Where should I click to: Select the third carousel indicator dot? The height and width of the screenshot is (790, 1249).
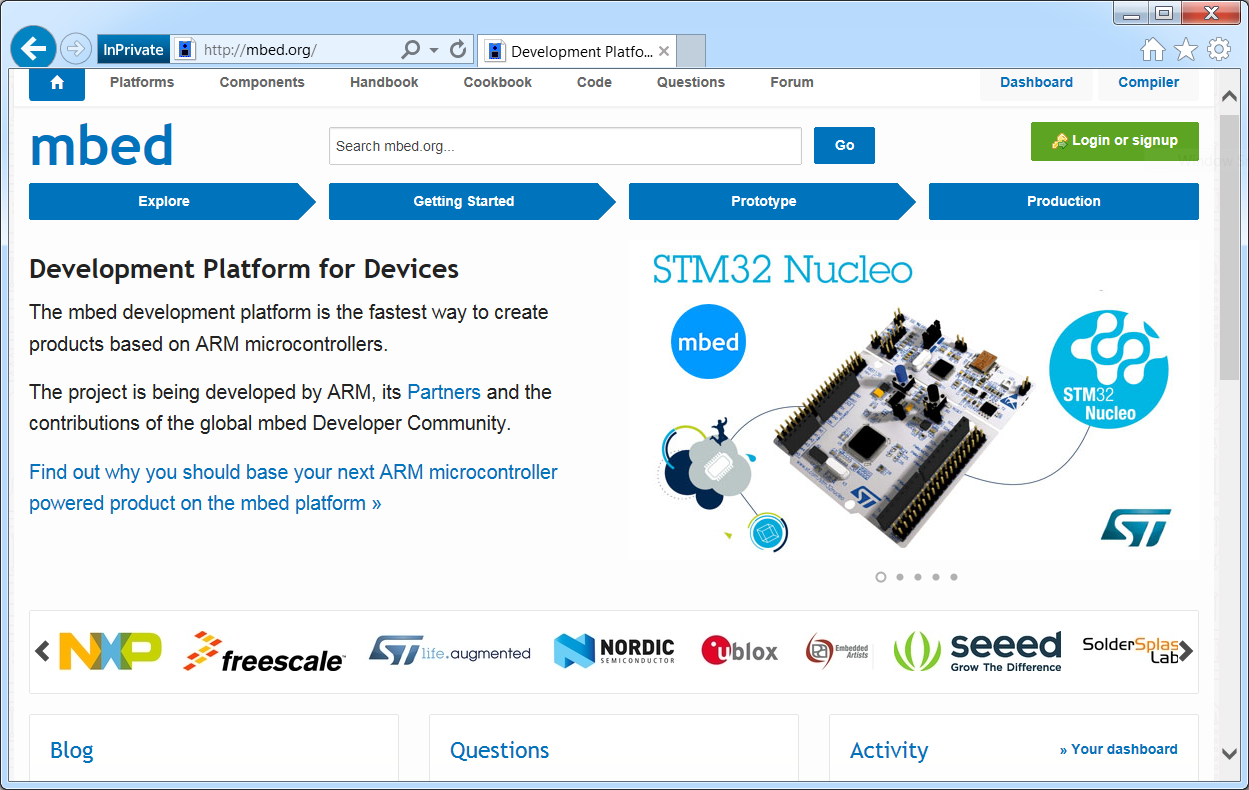[x=918, y=577]
